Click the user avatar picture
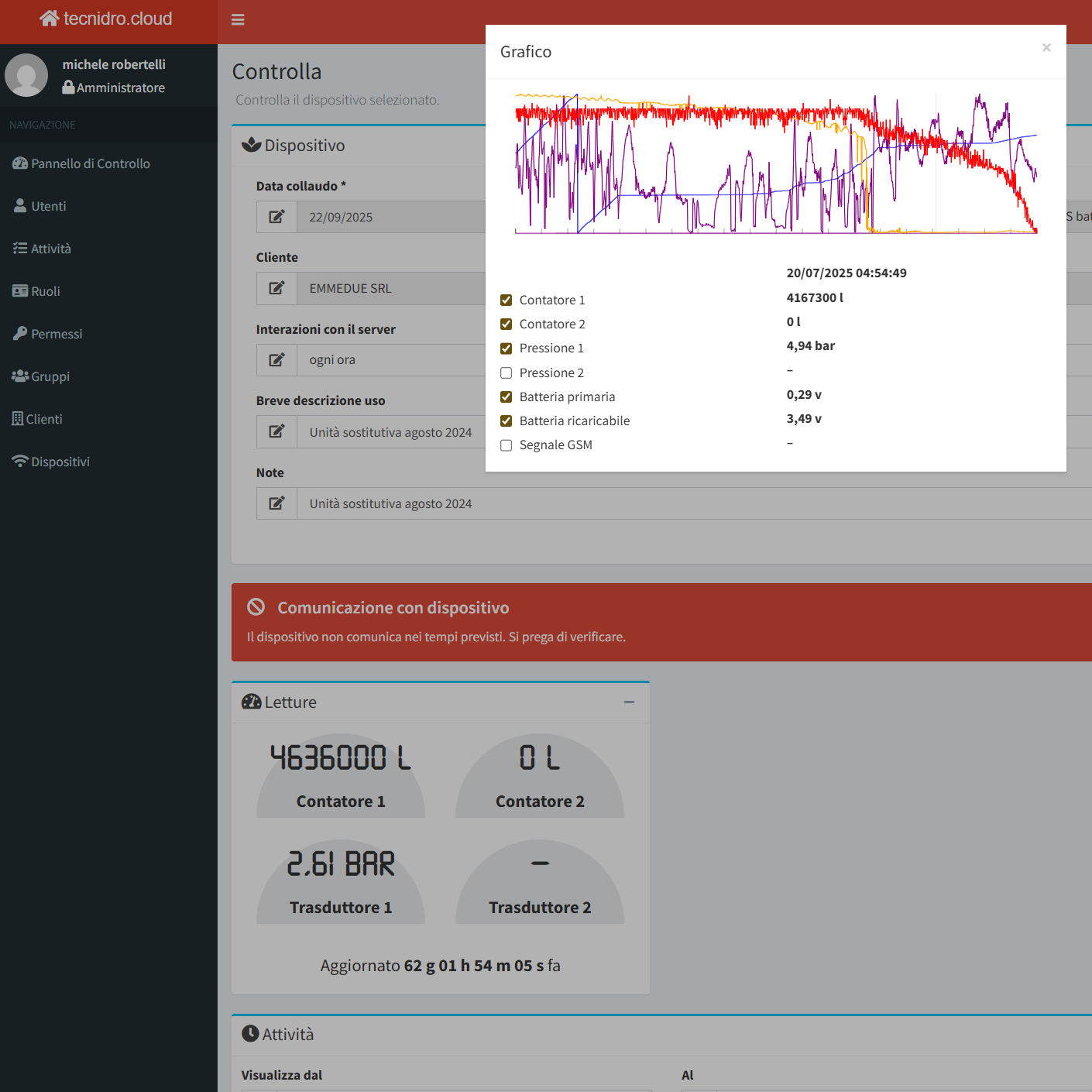 (26, 75)
